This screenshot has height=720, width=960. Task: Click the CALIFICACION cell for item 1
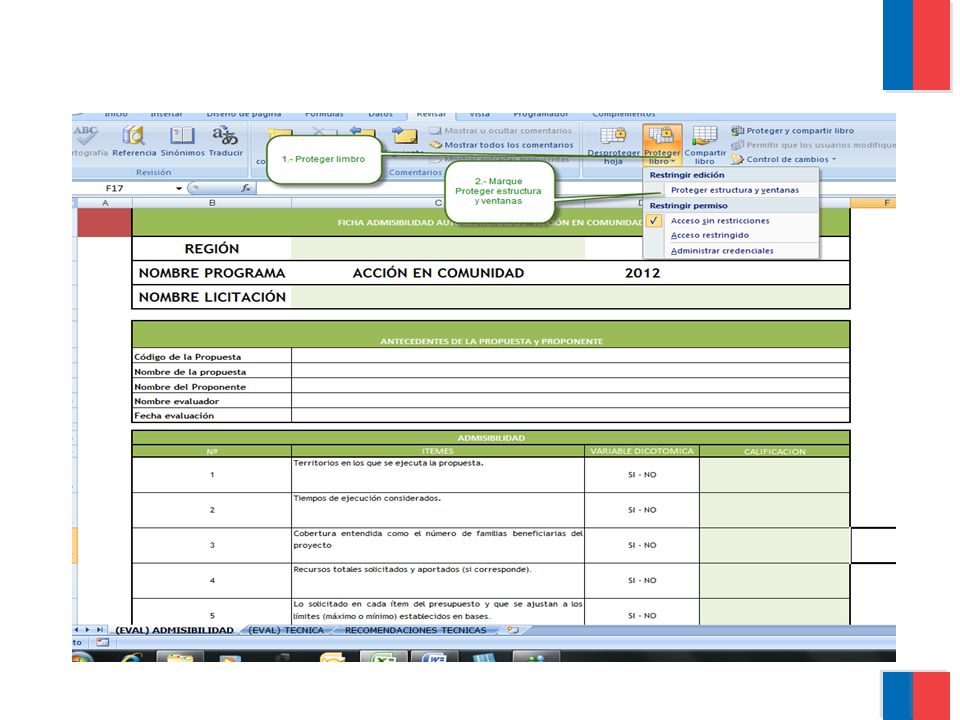[x=774, y=474]
